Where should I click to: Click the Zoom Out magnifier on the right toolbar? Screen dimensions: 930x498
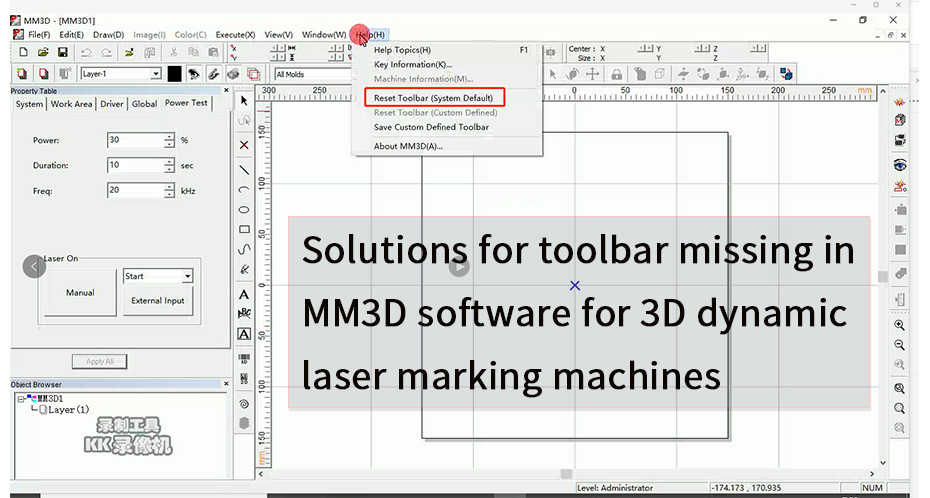(900, 345)
